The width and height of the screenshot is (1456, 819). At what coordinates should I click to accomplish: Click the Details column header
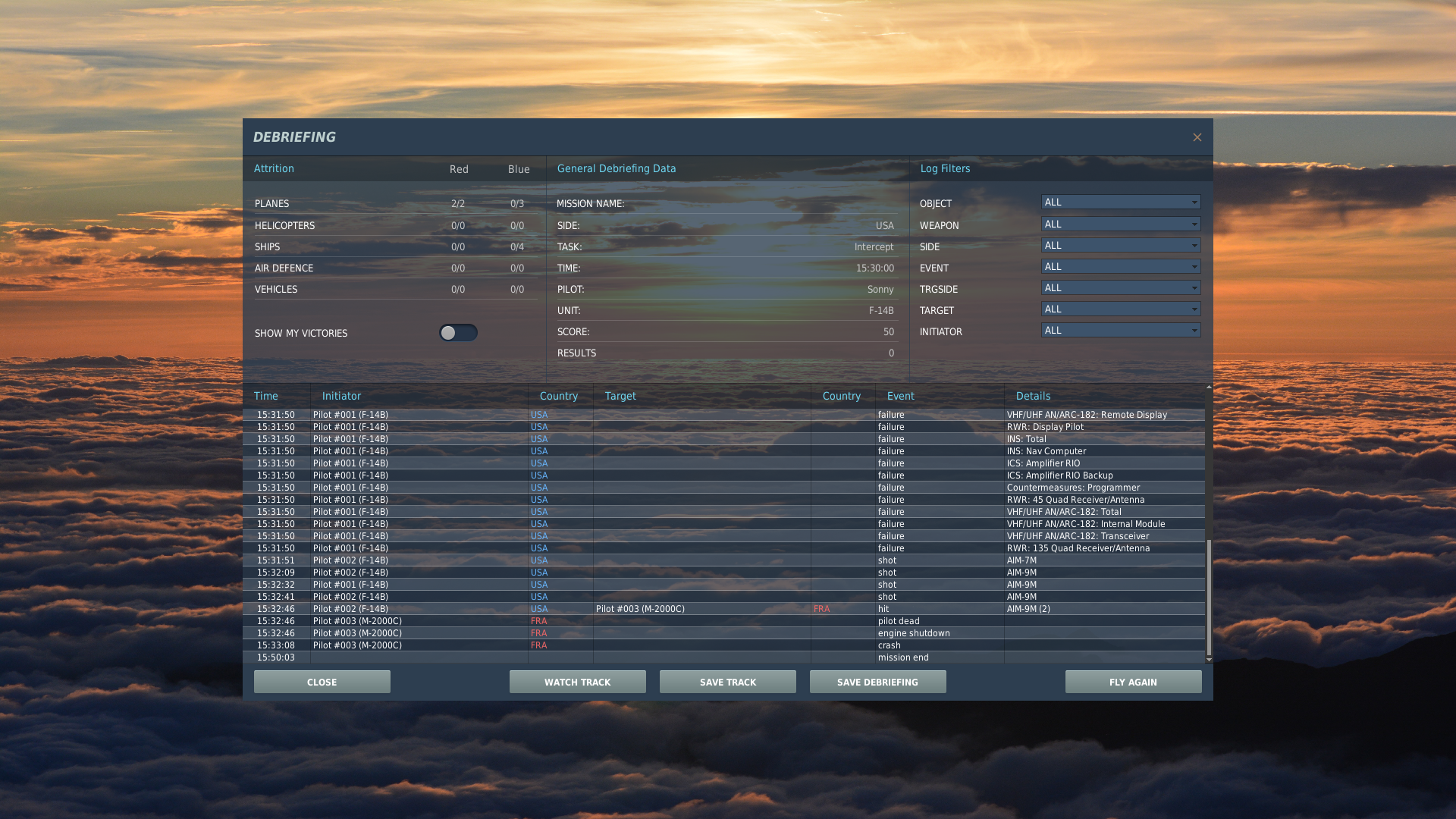tap(1034, 396)
